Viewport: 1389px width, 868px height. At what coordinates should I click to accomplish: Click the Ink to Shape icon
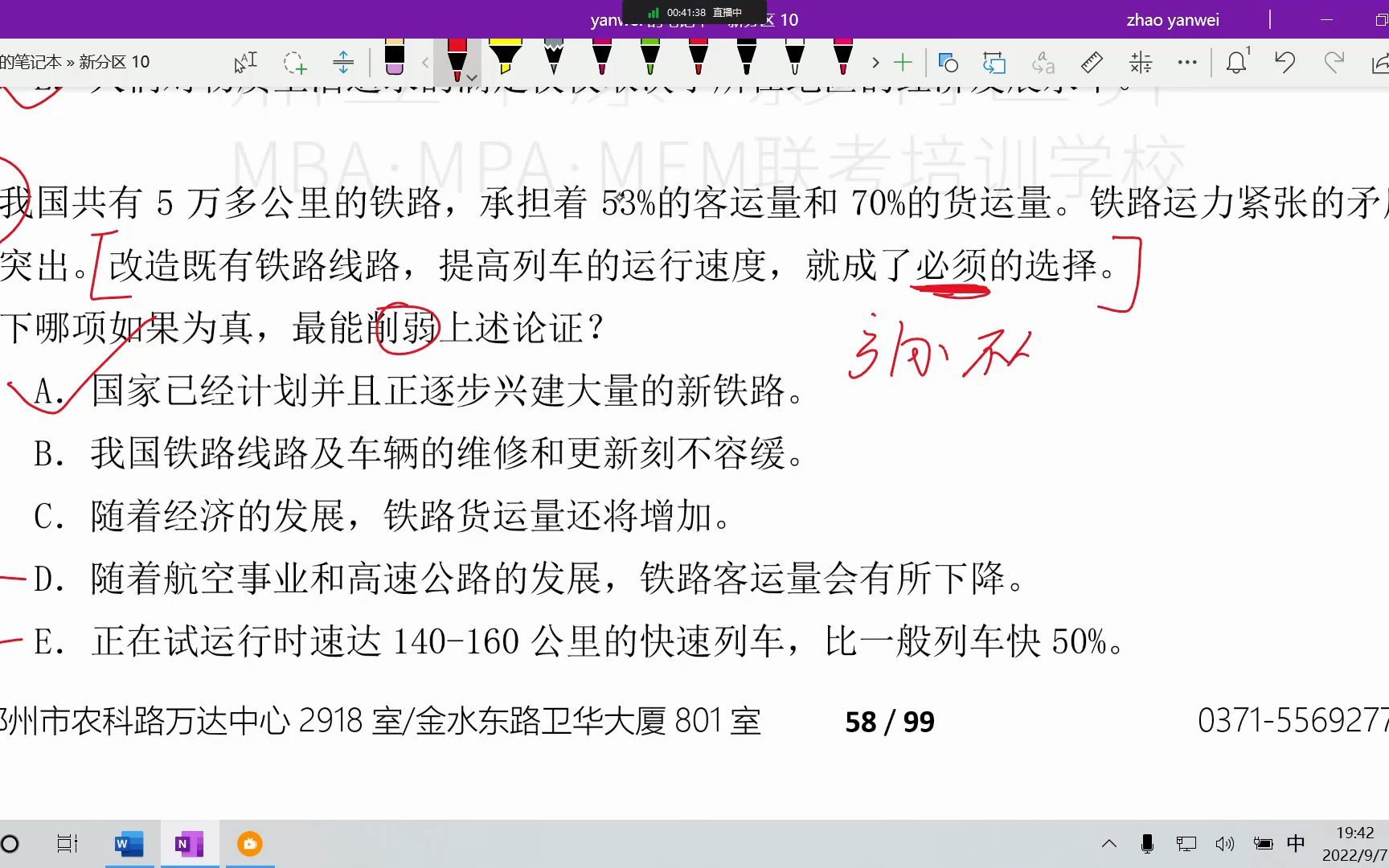pyautogui.click(x=994, y=62)
